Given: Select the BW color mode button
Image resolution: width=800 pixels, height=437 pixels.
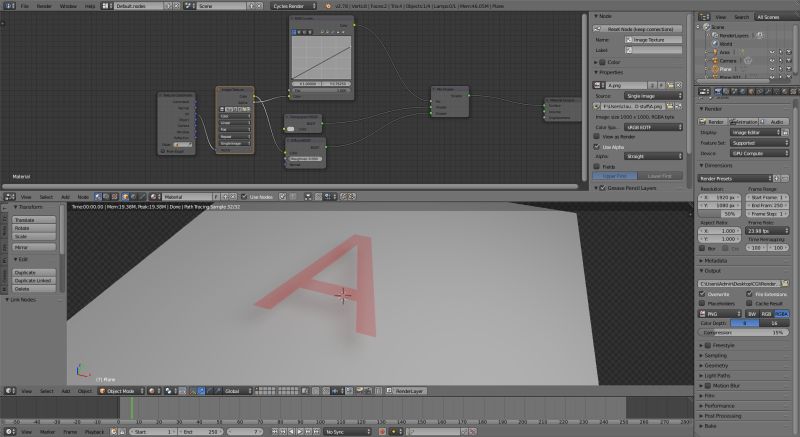Looking at the screenshot, I should [x=752, y=314].
